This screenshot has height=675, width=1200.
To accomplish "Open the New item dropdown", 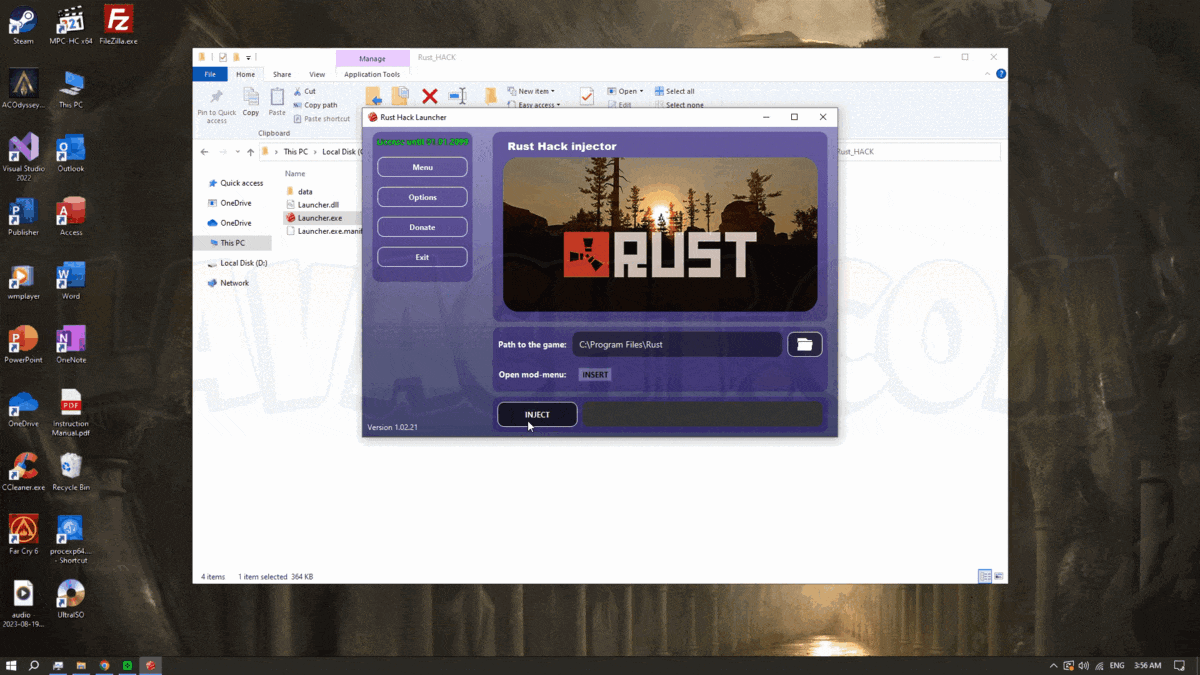I will pos(533,90).
